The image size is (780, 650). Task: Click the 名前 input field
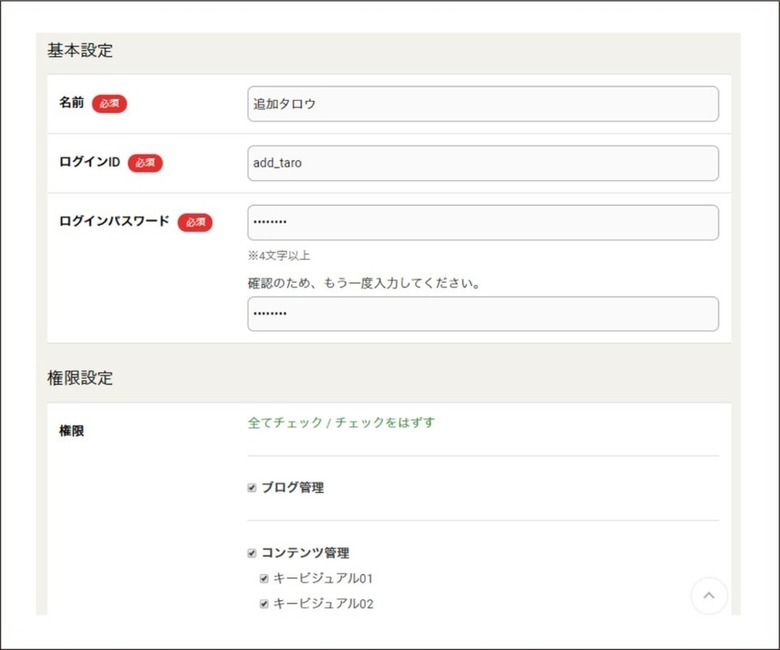click(x=483, y=104)
